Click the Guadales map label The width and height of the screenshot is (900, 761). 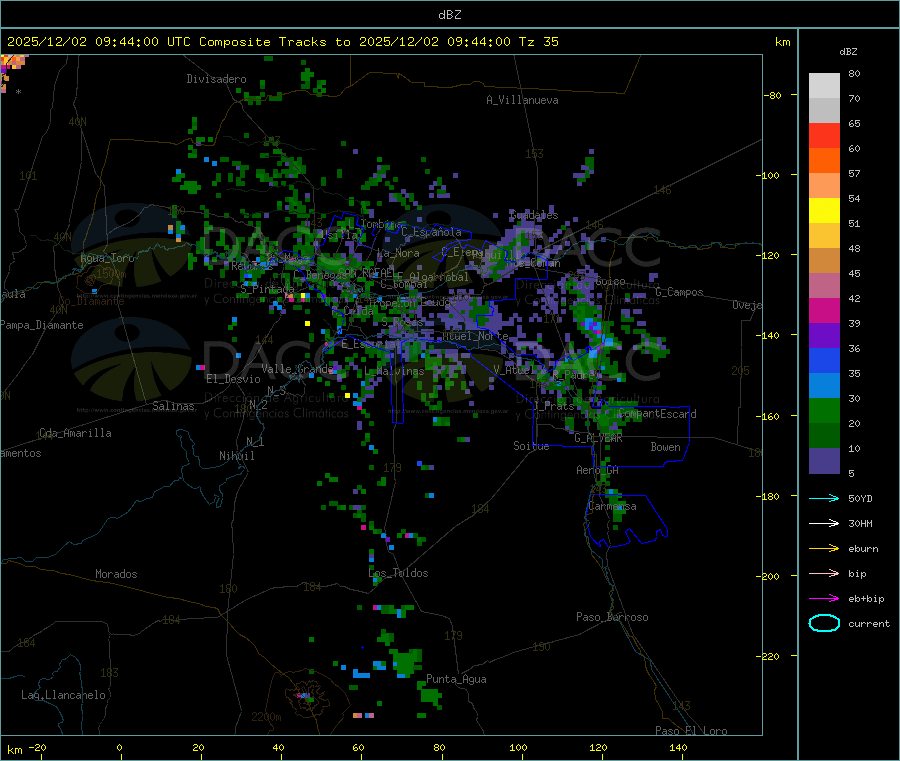tap(534, 215)
